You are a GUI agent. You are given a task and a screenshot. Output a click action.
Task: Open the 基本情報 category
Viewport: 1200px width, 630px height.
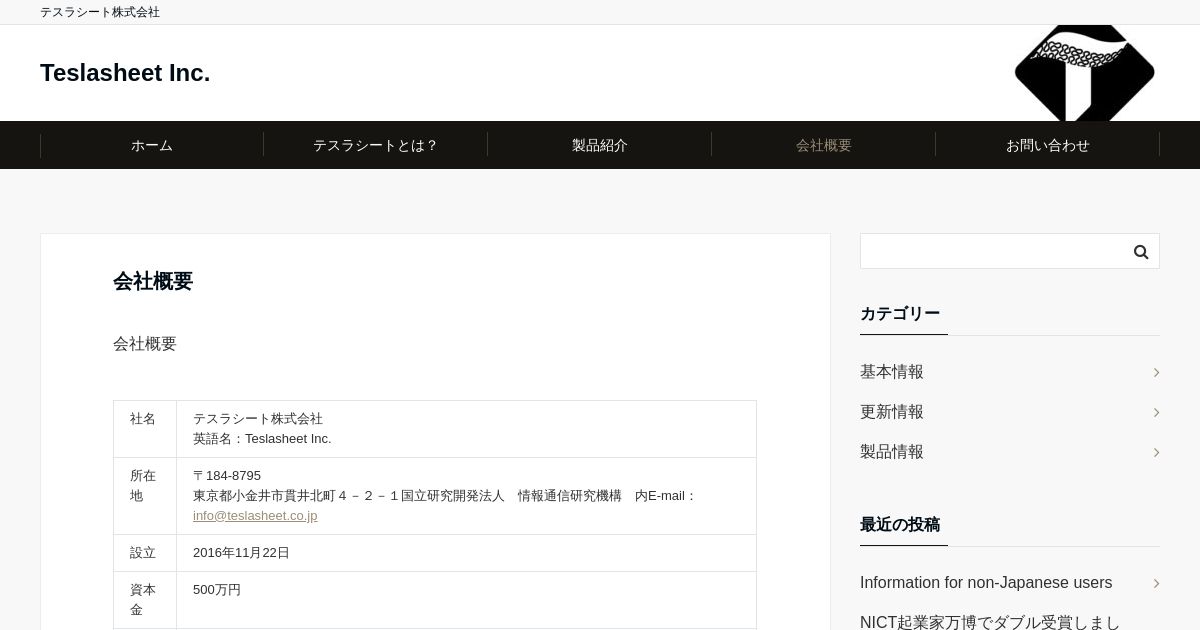[x=892, y=372]
